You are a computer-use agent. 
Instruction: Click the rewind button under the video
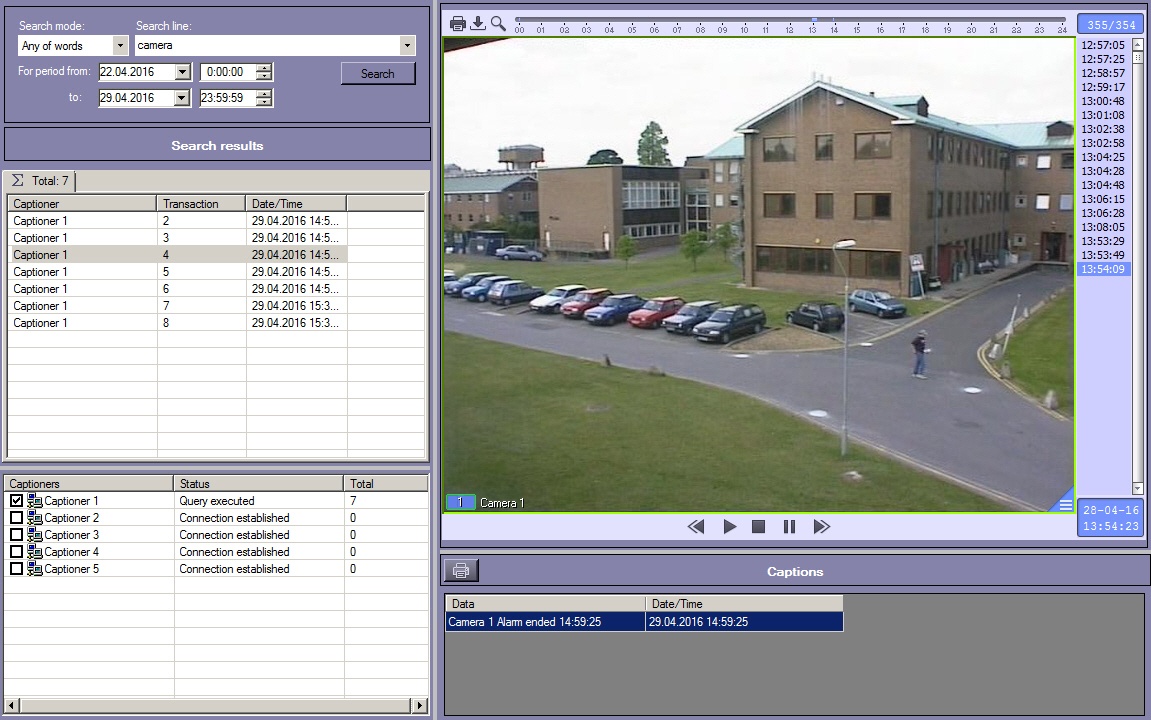(x=697, y=527)
